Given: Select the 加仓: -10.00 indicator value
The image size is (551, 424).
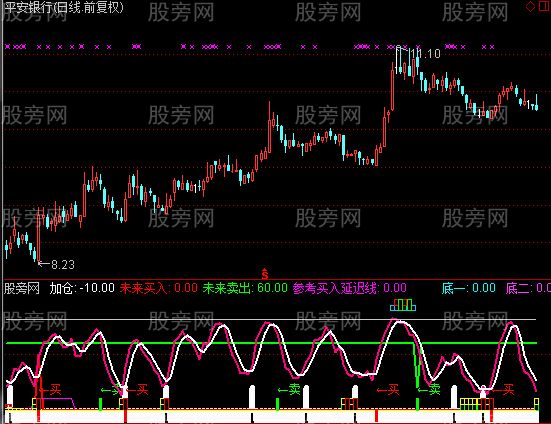Looking at the screenshot, I should (x=82, y=288).
